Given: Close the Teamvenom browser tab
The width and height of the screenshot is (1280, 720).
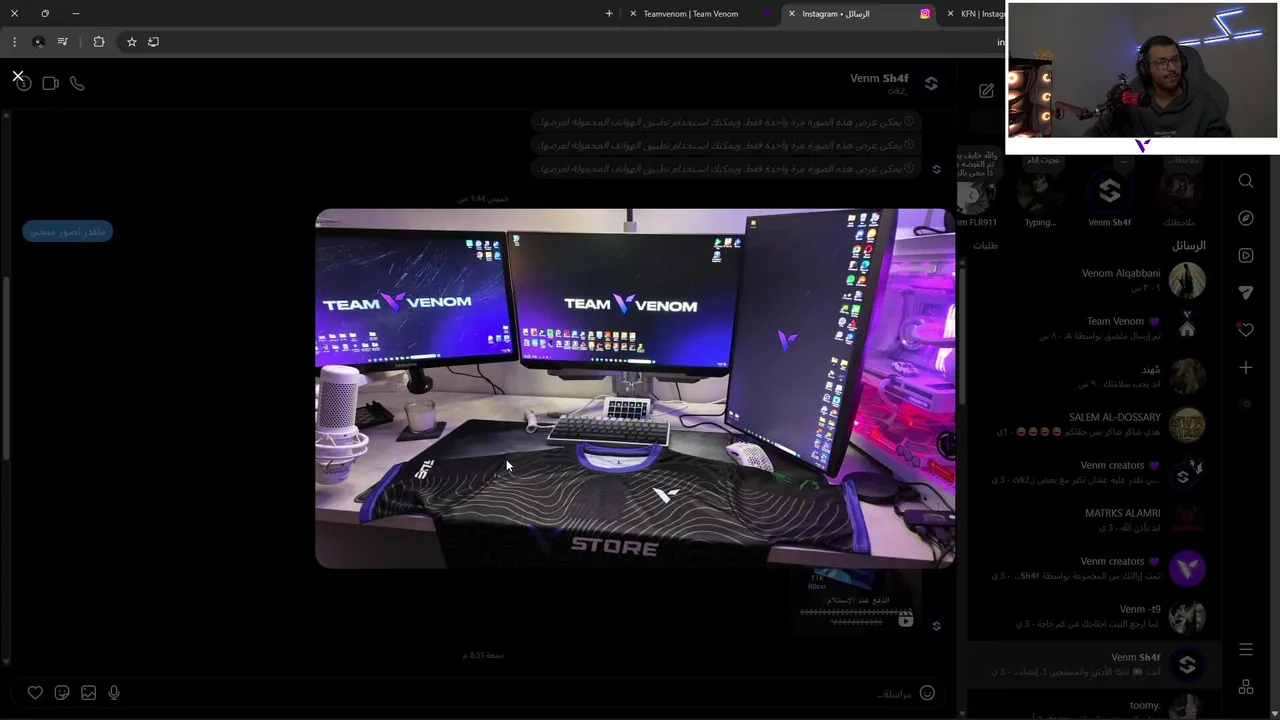Looking at the screenshot, I should pos(633,14).
